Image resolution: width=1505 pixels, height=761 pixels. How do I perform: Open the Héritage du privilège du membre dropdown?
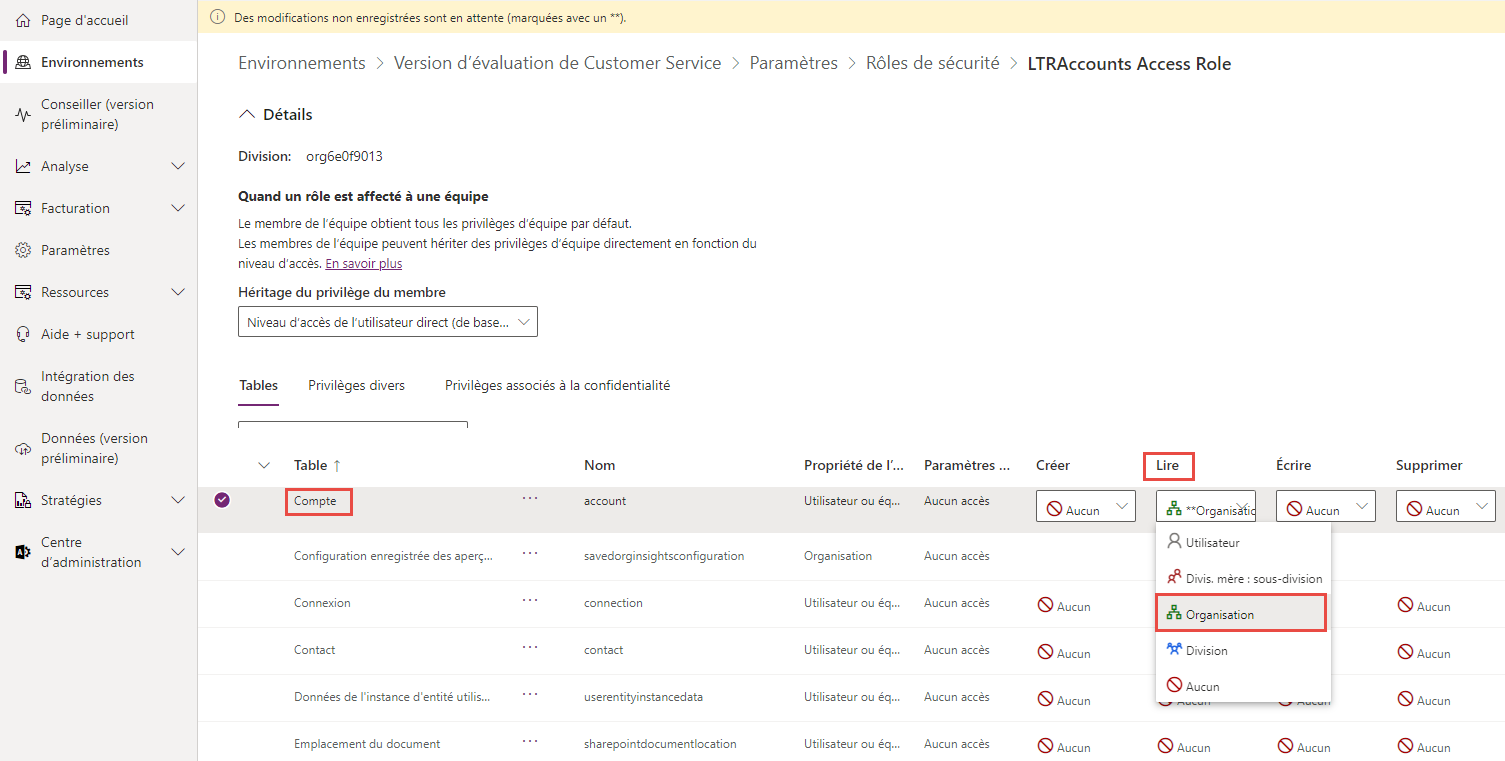pos(388,322)
